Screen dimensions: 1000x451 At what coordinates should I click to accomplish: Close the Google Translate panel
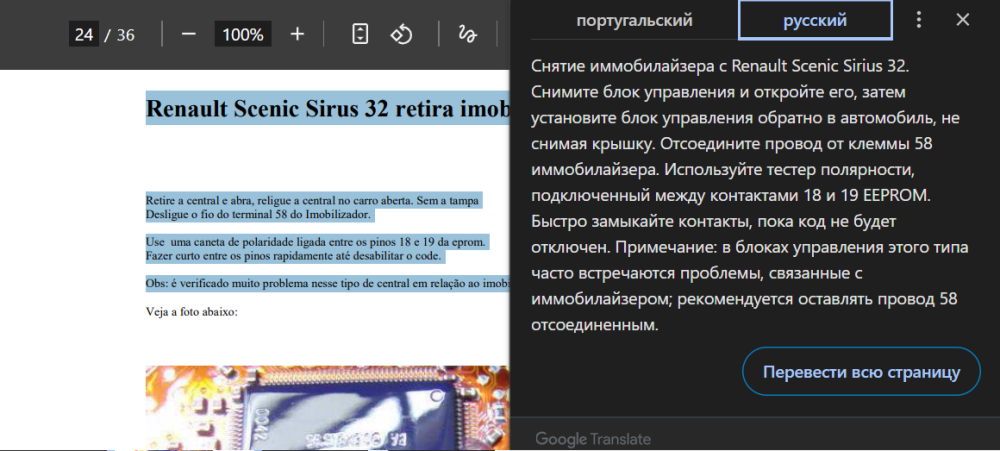(x=963, y=20)
